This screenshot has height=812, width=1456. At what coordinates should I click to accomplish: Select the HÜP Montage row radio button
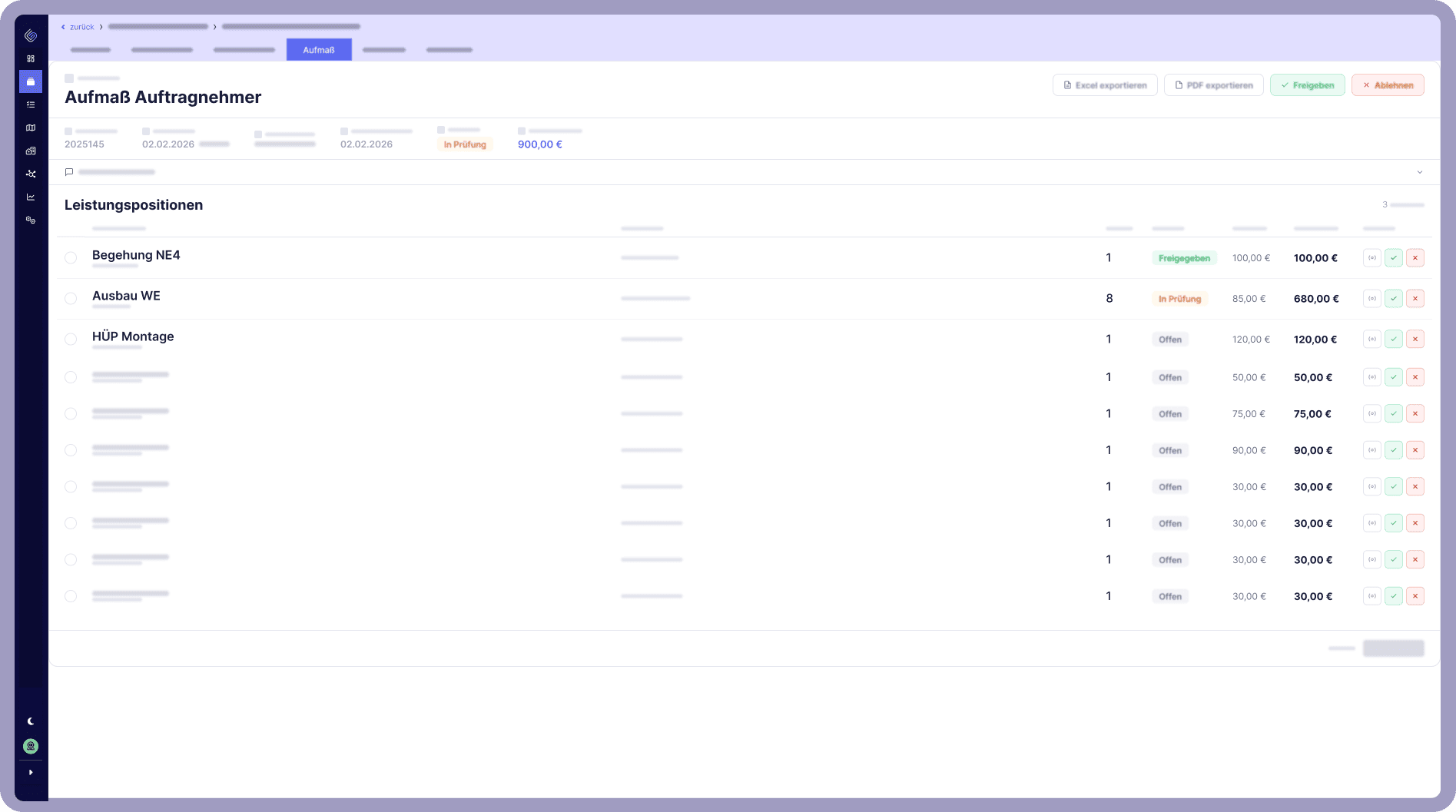coord(71,340)
